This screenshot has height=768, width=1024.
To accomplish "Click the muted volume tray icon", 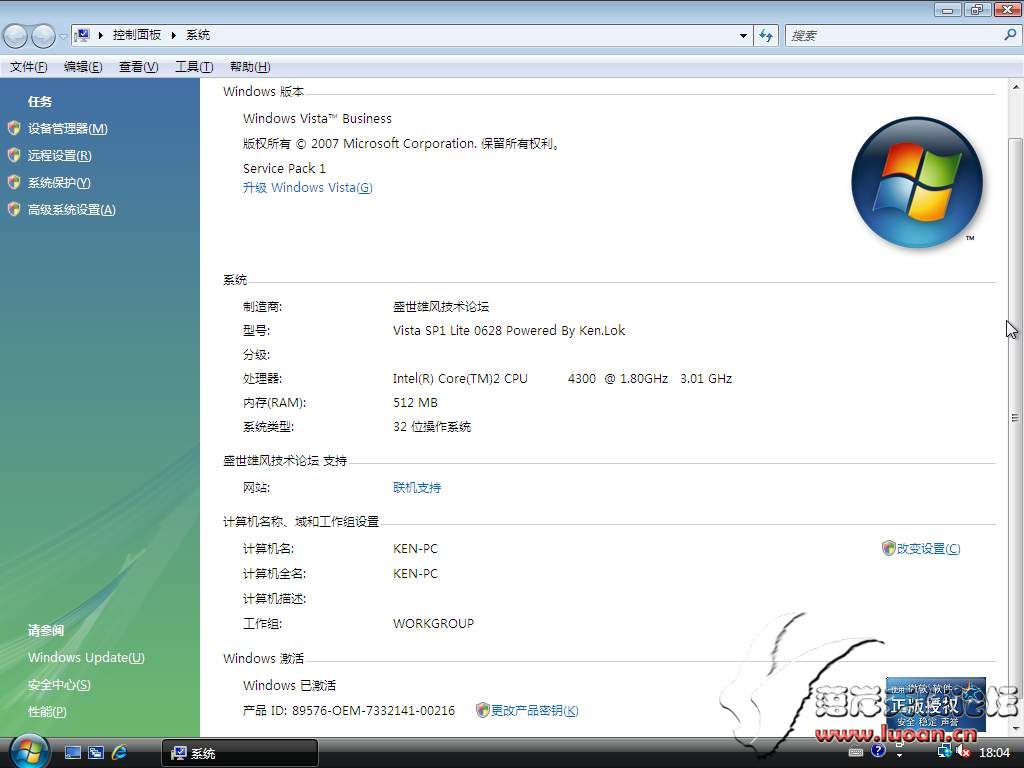I will [x=963, y=752].
